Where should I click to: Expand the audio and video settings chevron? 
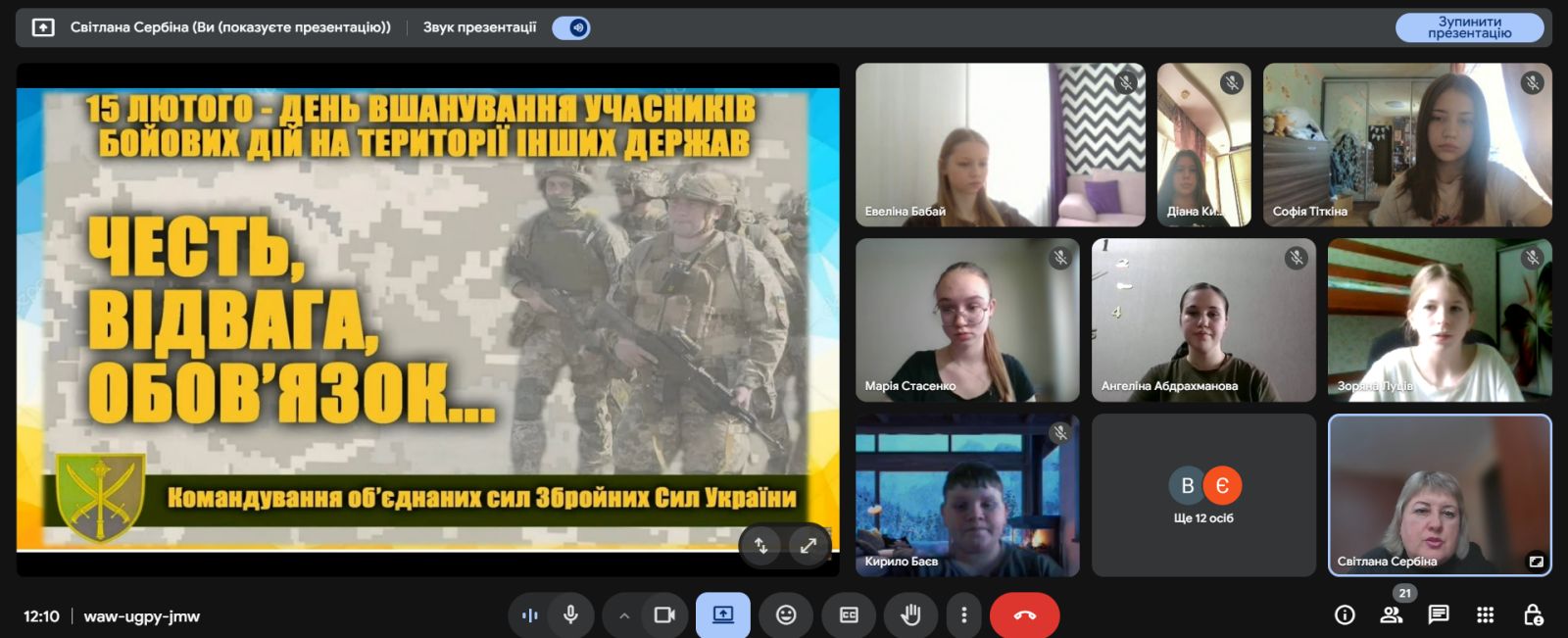(x=623, y=615)
